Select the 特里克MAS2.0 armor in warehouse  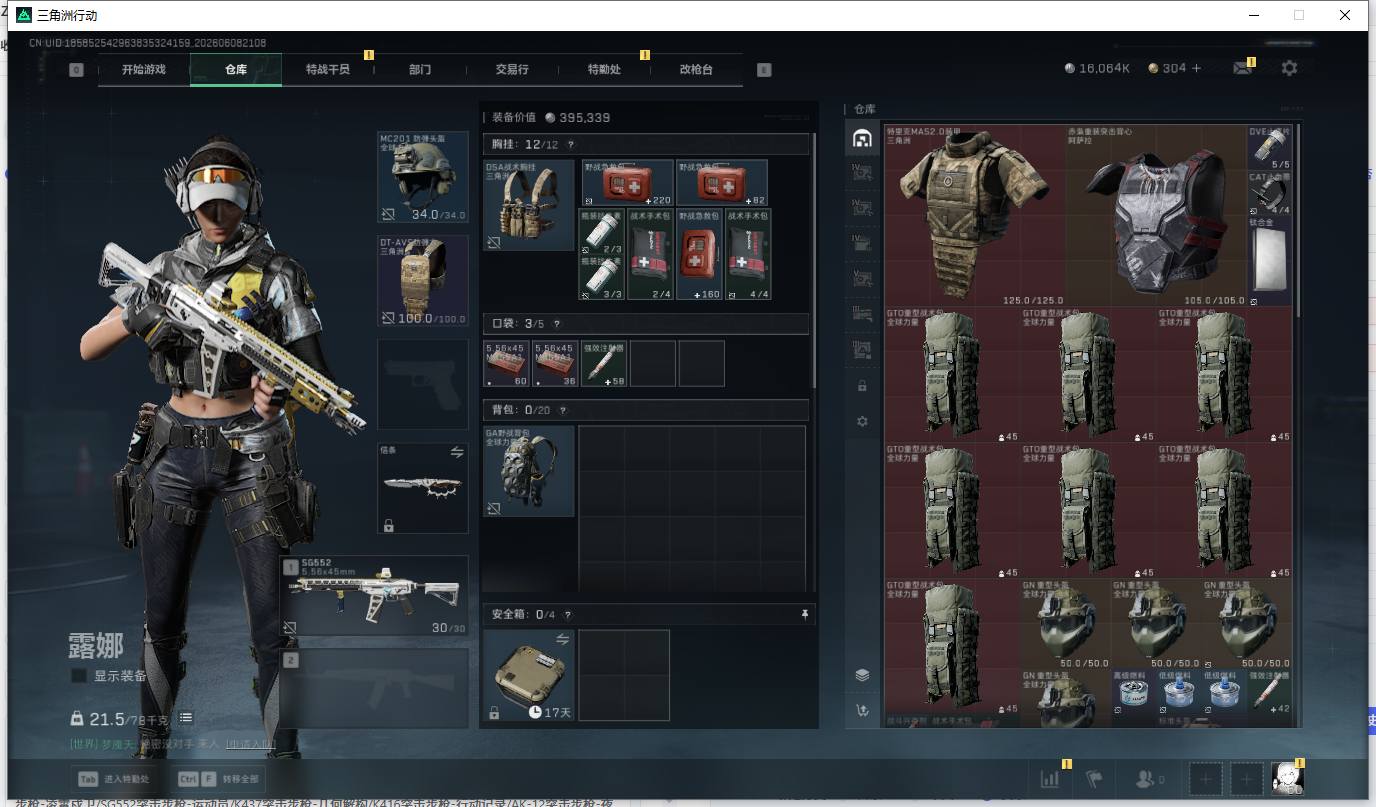[975, 216]
